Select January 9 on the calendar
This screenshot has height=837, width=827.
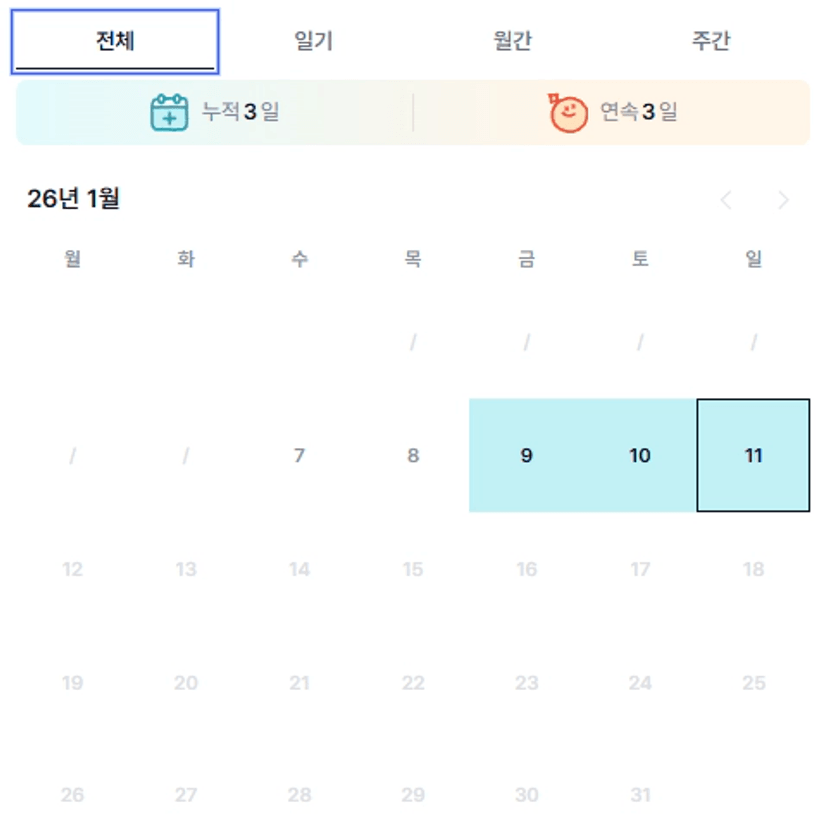pyautogui.click(x=526, y=456)
